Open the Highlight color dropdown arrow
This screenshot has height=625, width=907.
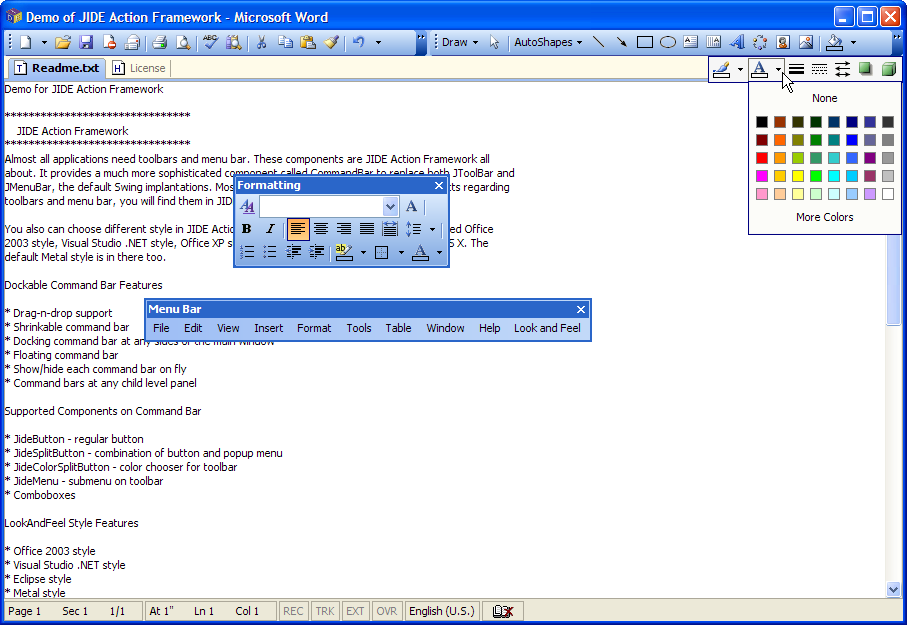(x=363, y=252)
